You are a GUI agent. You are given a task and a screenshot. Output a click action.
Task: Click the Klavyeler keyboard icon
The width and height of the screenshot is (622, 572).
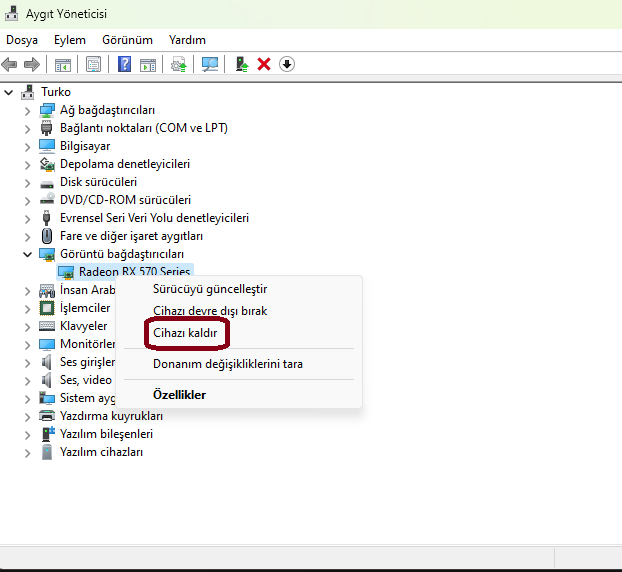coord(47,326)
